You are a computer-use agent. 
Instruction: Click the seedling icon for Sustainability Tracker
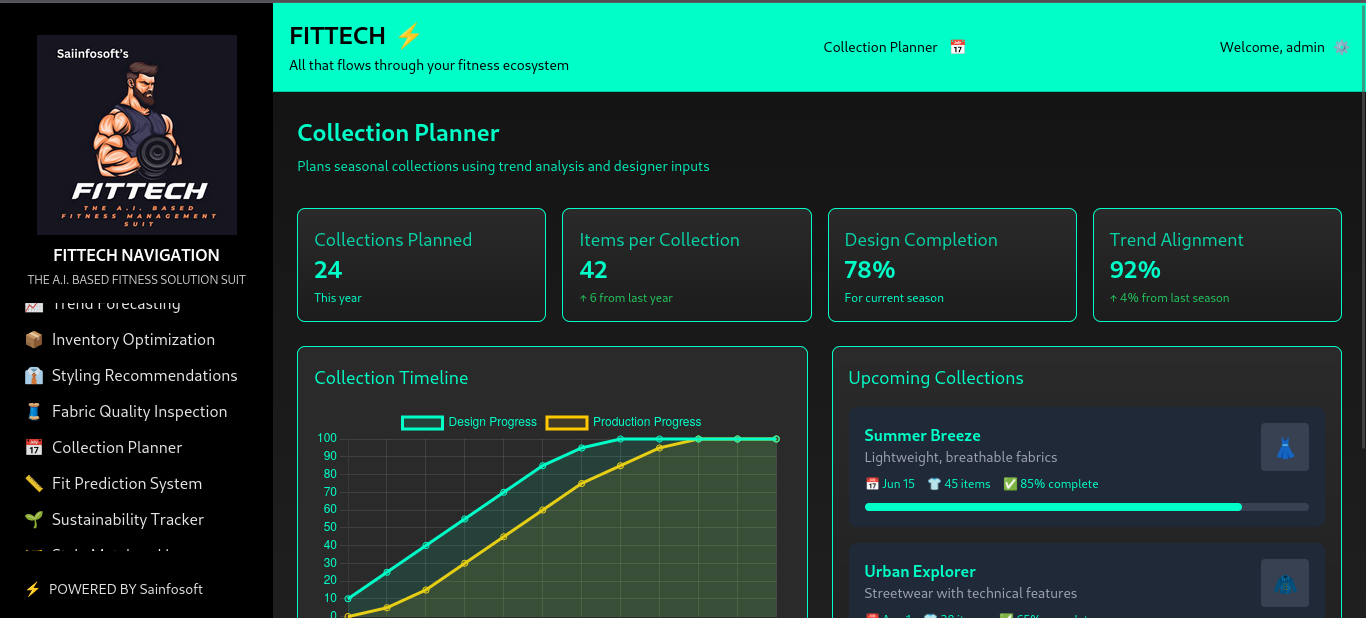34,520
